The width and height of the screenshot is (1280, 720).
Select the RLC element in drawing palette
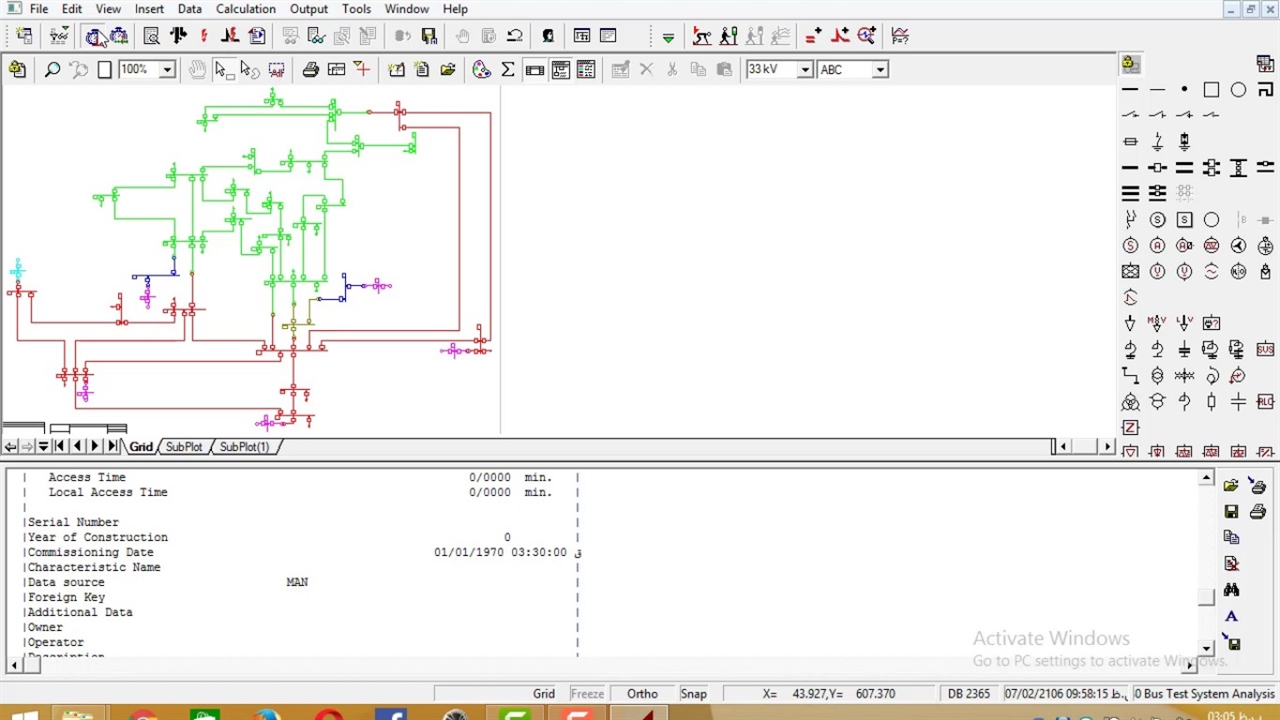tap(1265, 402)
